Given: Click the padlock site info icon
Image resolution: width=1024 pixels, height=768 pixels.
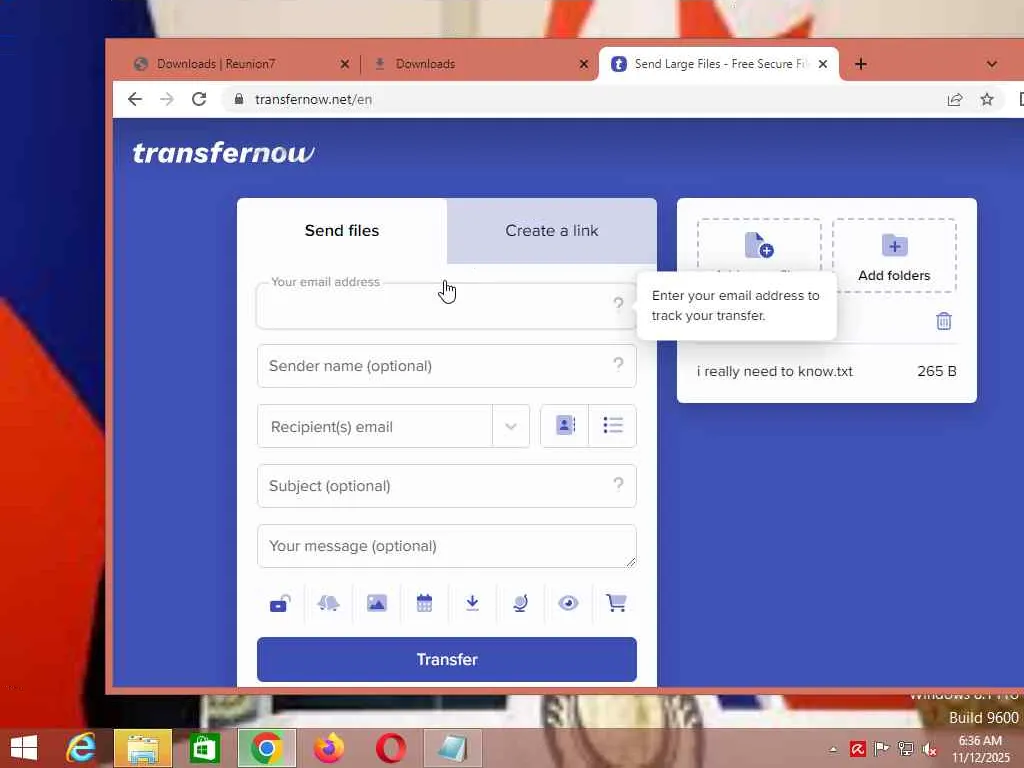Looking at the screenshot, I should coord(239,99).
